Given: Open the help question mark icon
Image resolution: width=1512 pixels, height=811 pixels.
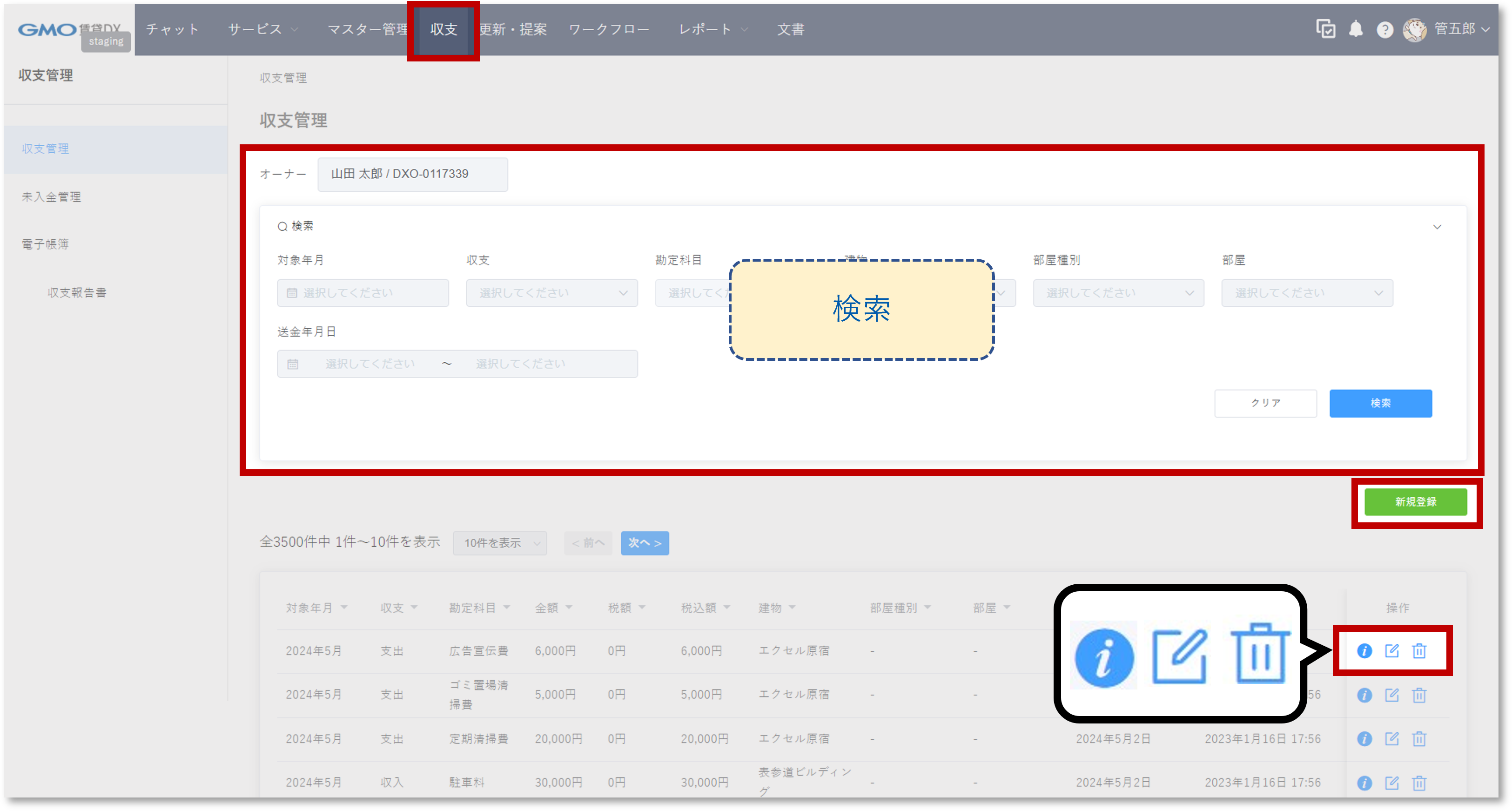Looking at the screenshot, I should click(1385, 30).
